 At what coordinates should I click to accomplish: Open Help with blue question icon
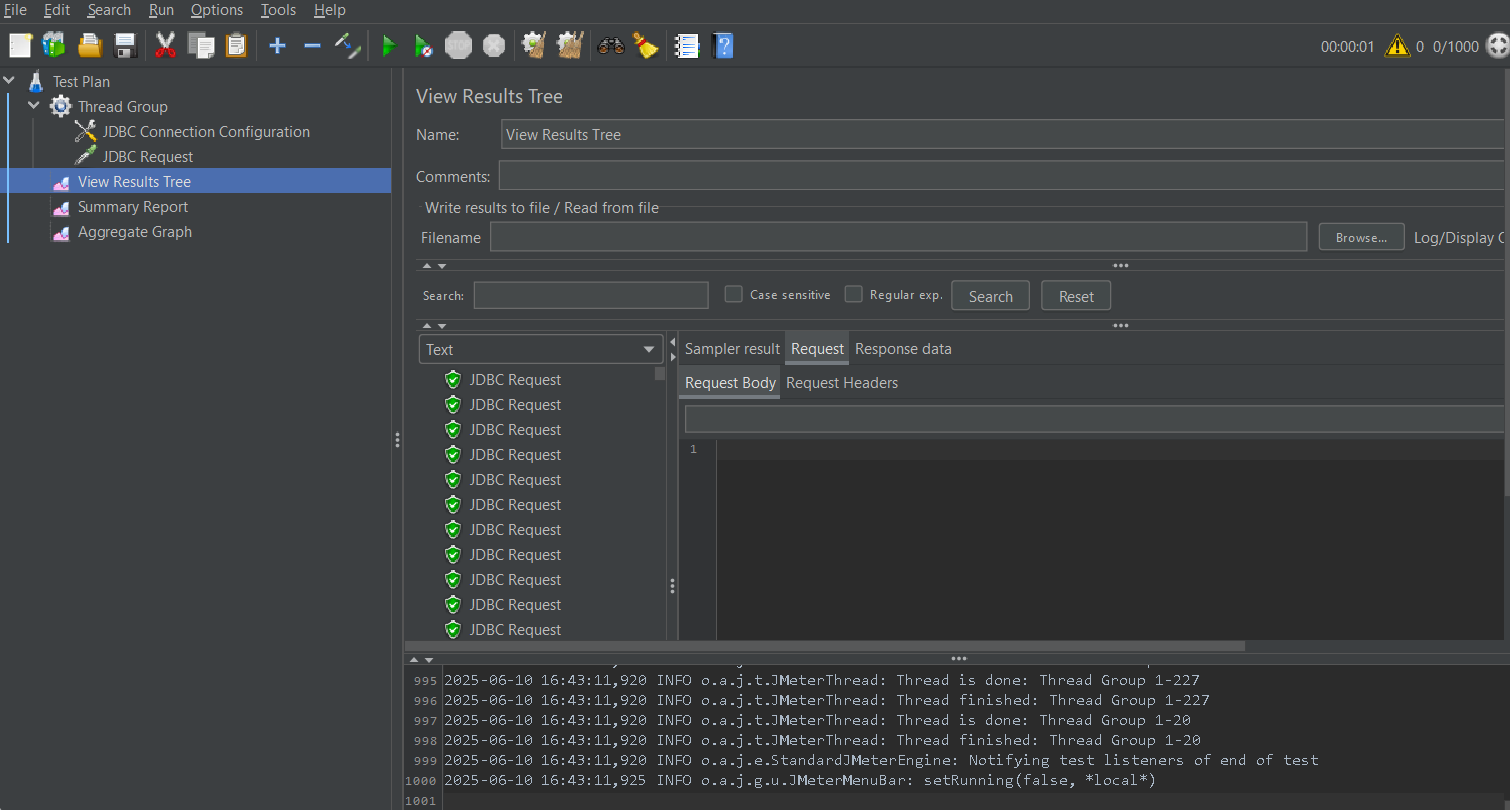click(723, 45)
